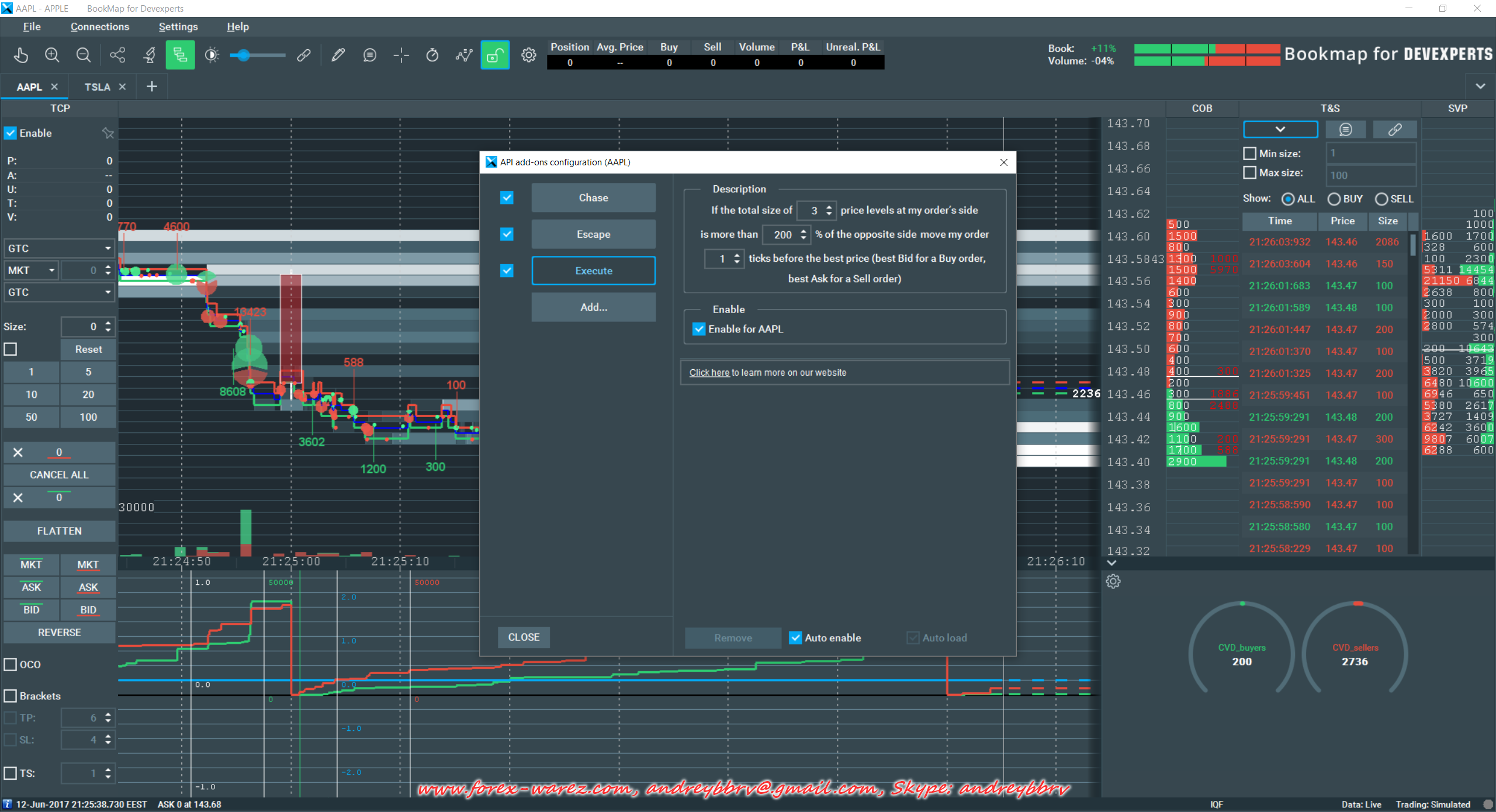This screenshot has height=812, width=1496.
Task: Click the zoom in magnifier icon
Action: (x=52, y=55)
